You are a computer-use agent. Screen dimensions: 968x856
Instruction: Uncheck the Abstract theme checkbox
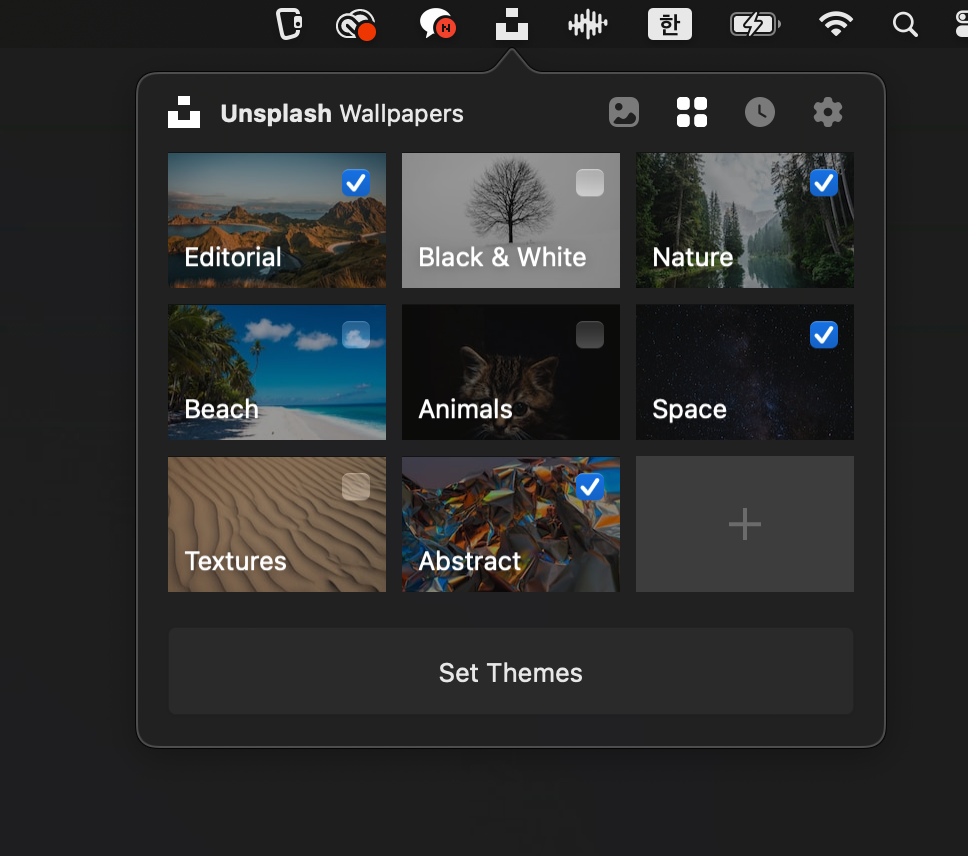coord(590,487)
